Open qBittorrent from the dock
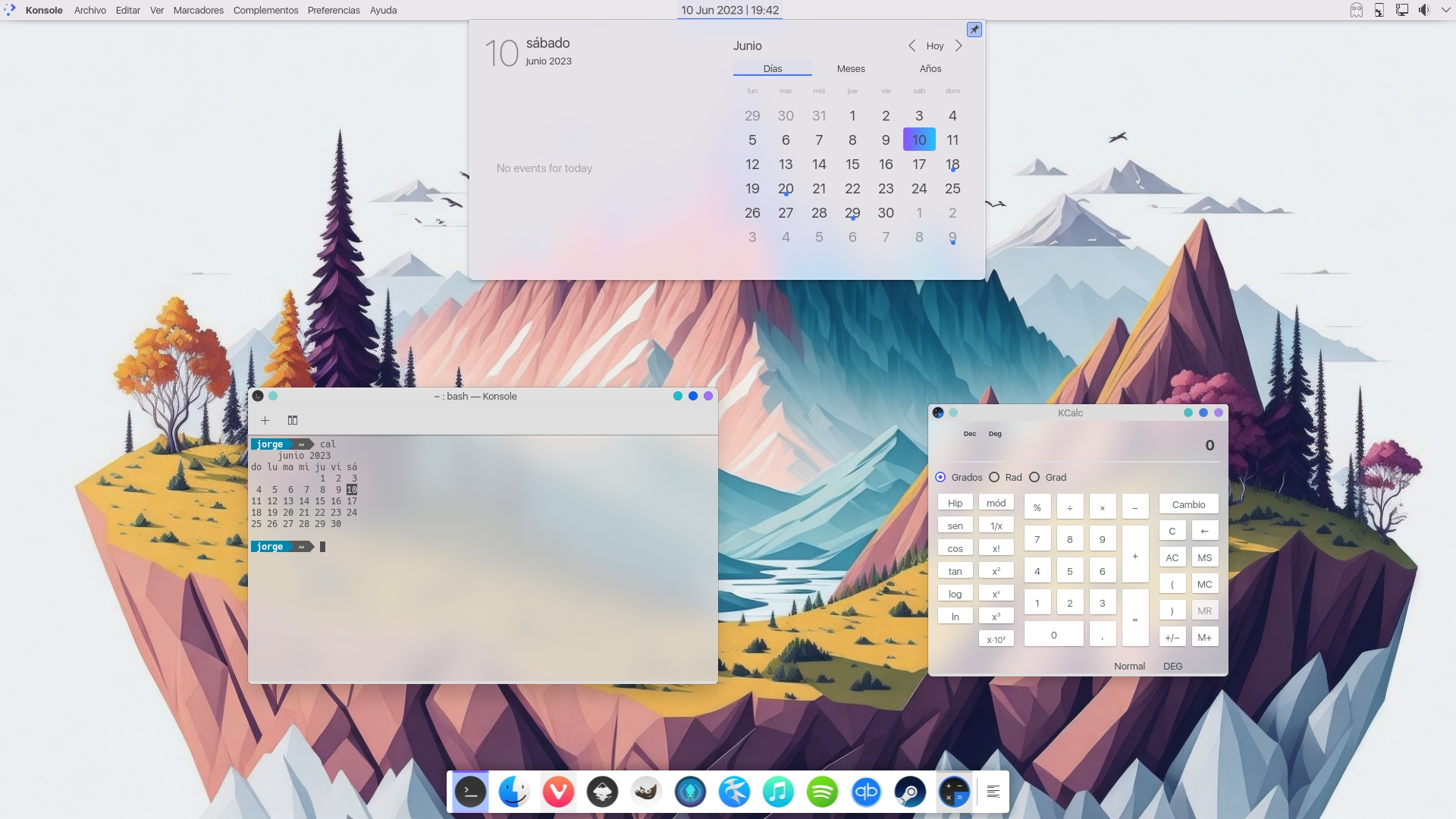1456x819 pixels. pyautogui.click(x=866, y=792)
